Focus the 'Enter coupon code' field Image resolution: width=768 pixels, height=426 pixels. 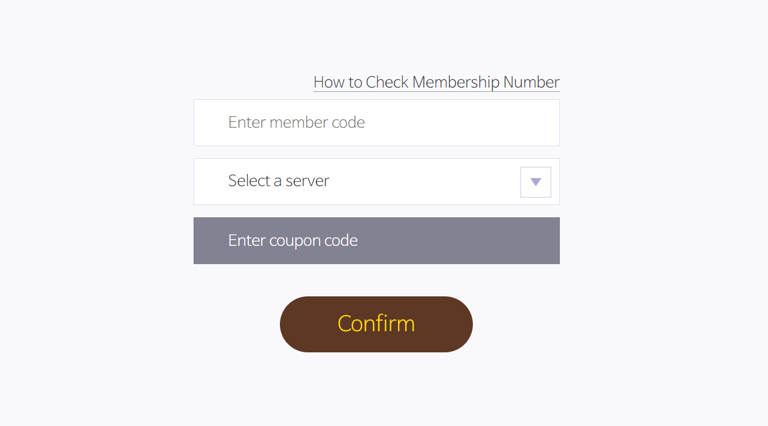tap(376, 240)
